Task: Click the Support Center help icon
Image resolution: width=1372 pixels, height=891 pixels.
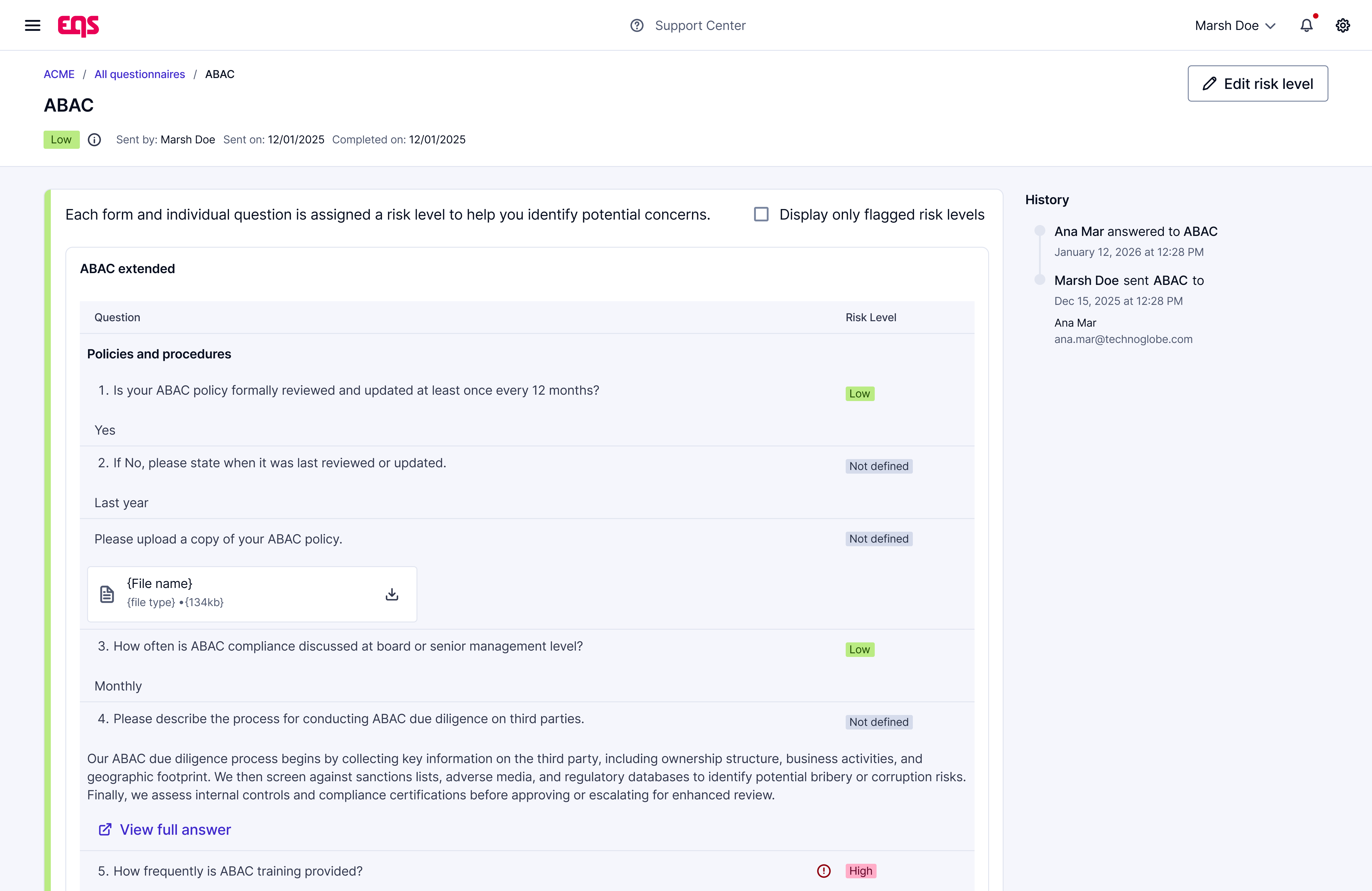Action: coord(636,25)
